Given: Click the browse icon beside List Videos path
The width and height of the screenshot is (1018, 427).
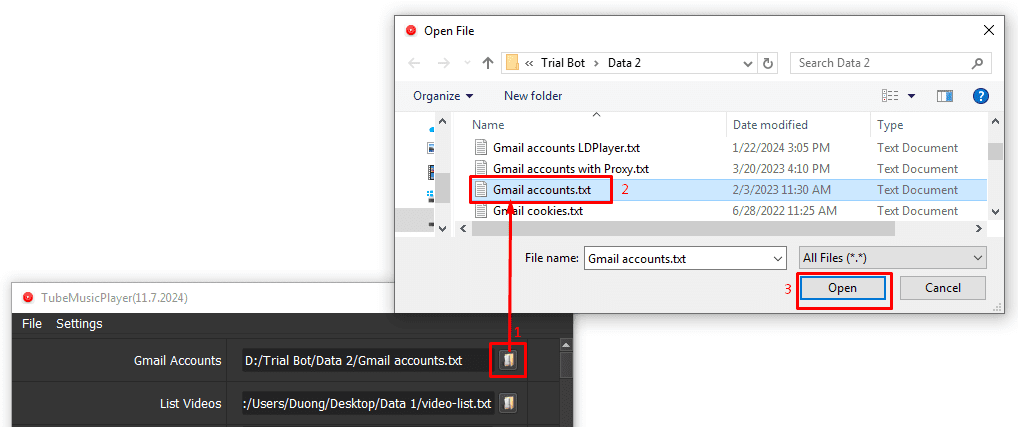Looking at the screenshot, I should point(508,404).
